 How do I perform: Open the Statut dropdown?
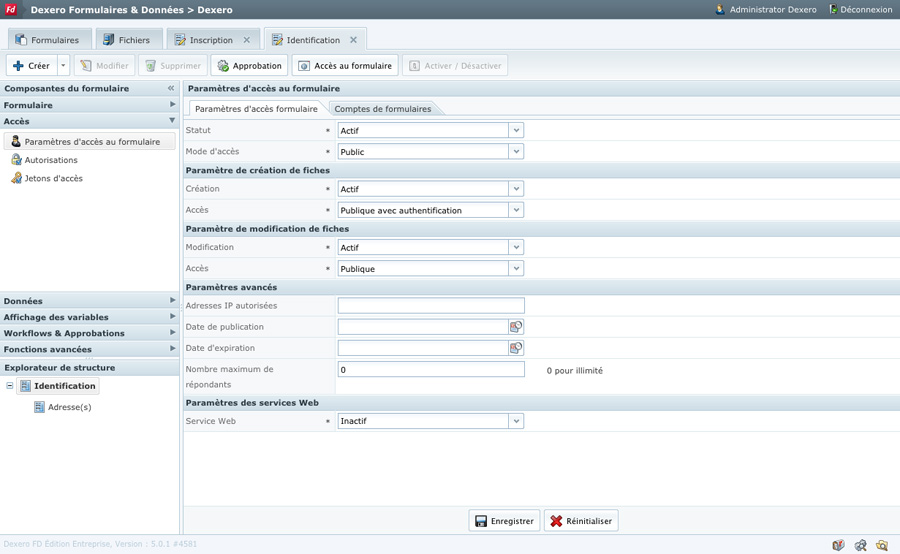tap(516, 130)
